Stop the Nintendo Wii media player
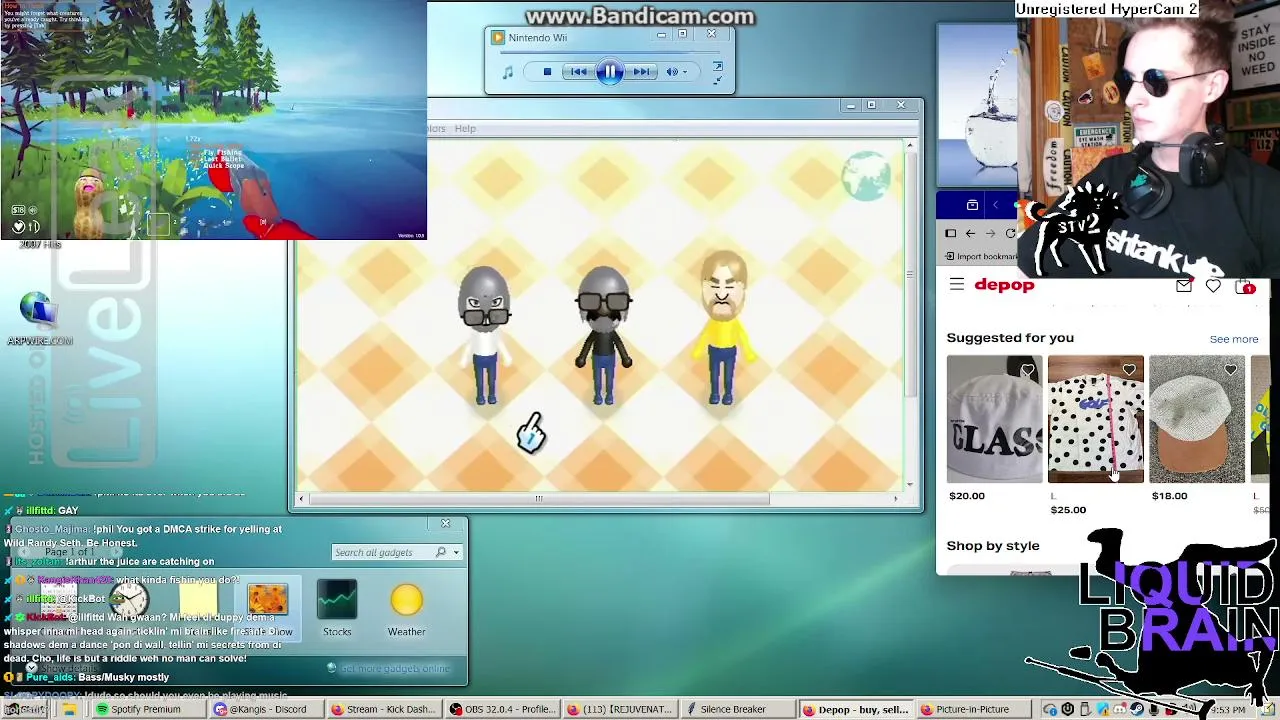The width and height of the screenshot is (1280, 720). (547, 72)
